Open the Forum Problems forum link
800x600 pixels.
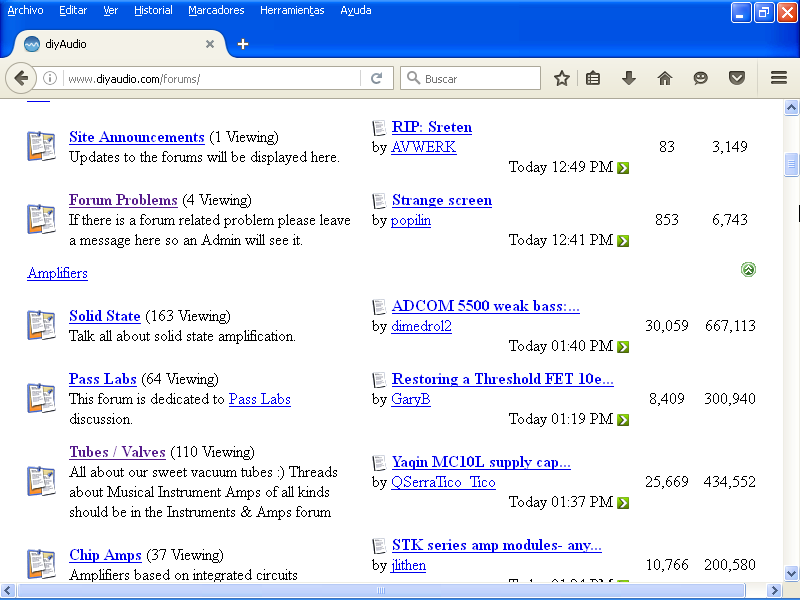[x=123, y=199]
